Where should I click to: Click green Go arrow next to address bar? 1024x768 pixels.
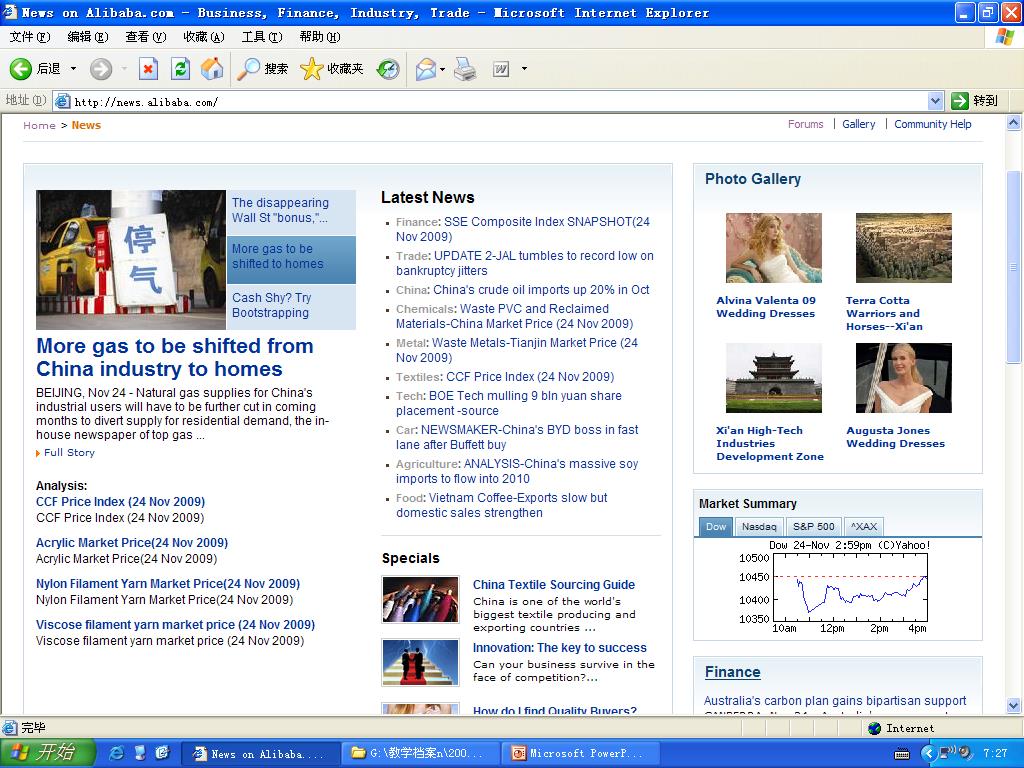[959, 101]
